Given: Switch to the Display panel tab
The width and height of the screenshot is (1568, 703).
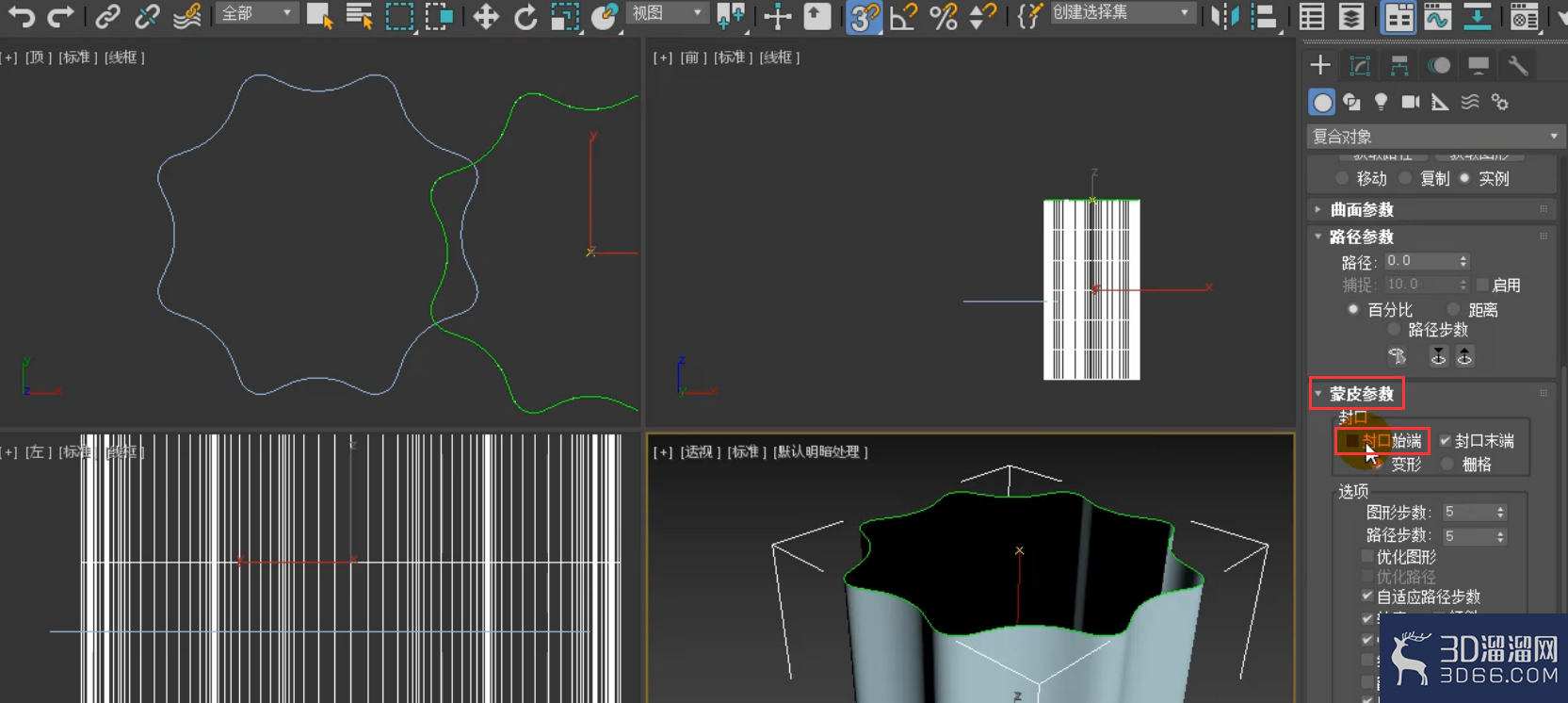Looking at the screenshot, I should (x=1479, y=65).
